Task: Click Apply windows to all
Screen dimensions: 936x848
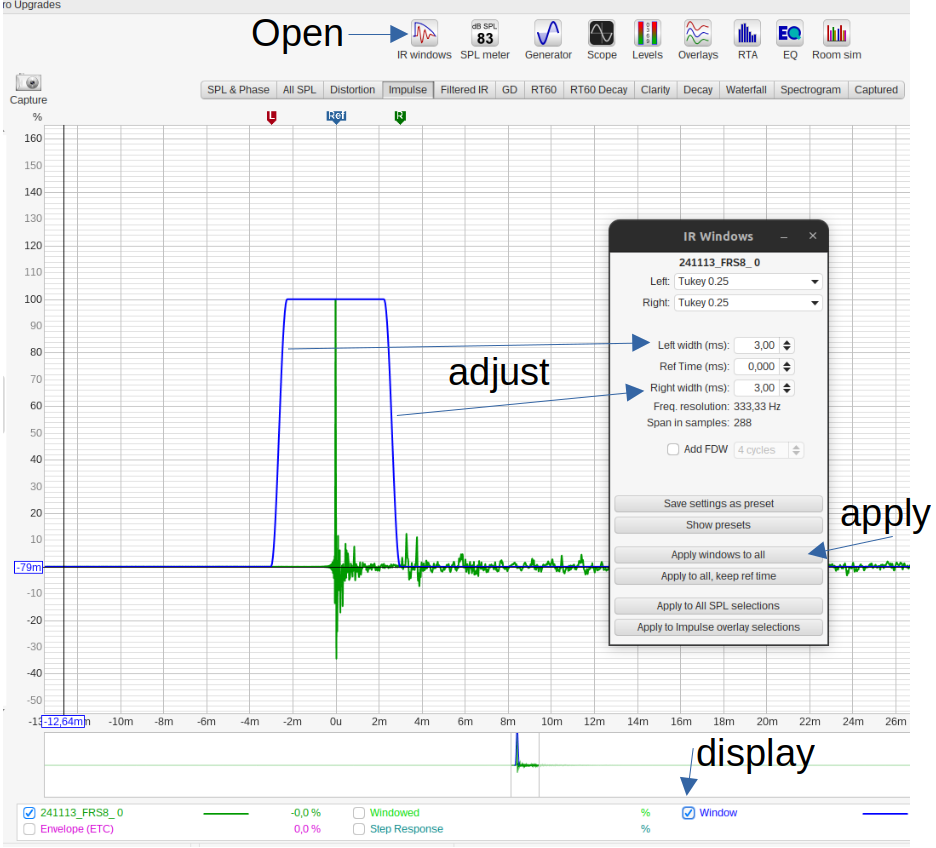Action: point(718,555)
